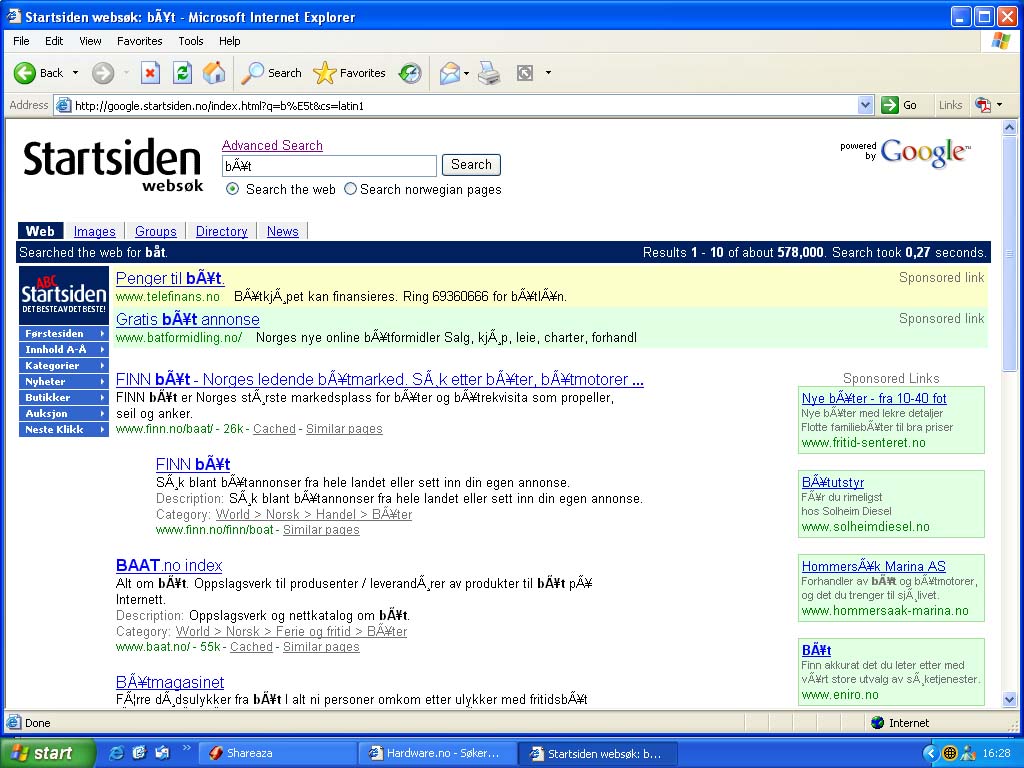This screenshot has height=768, width=1024.
Task: Open the Mail options dropdown arrow
Action: pos(466,73)
